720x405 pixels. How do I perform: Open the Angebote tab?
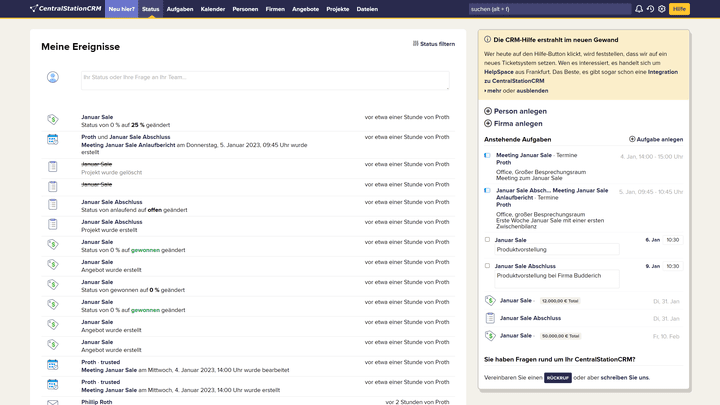(x=307, y=9)
